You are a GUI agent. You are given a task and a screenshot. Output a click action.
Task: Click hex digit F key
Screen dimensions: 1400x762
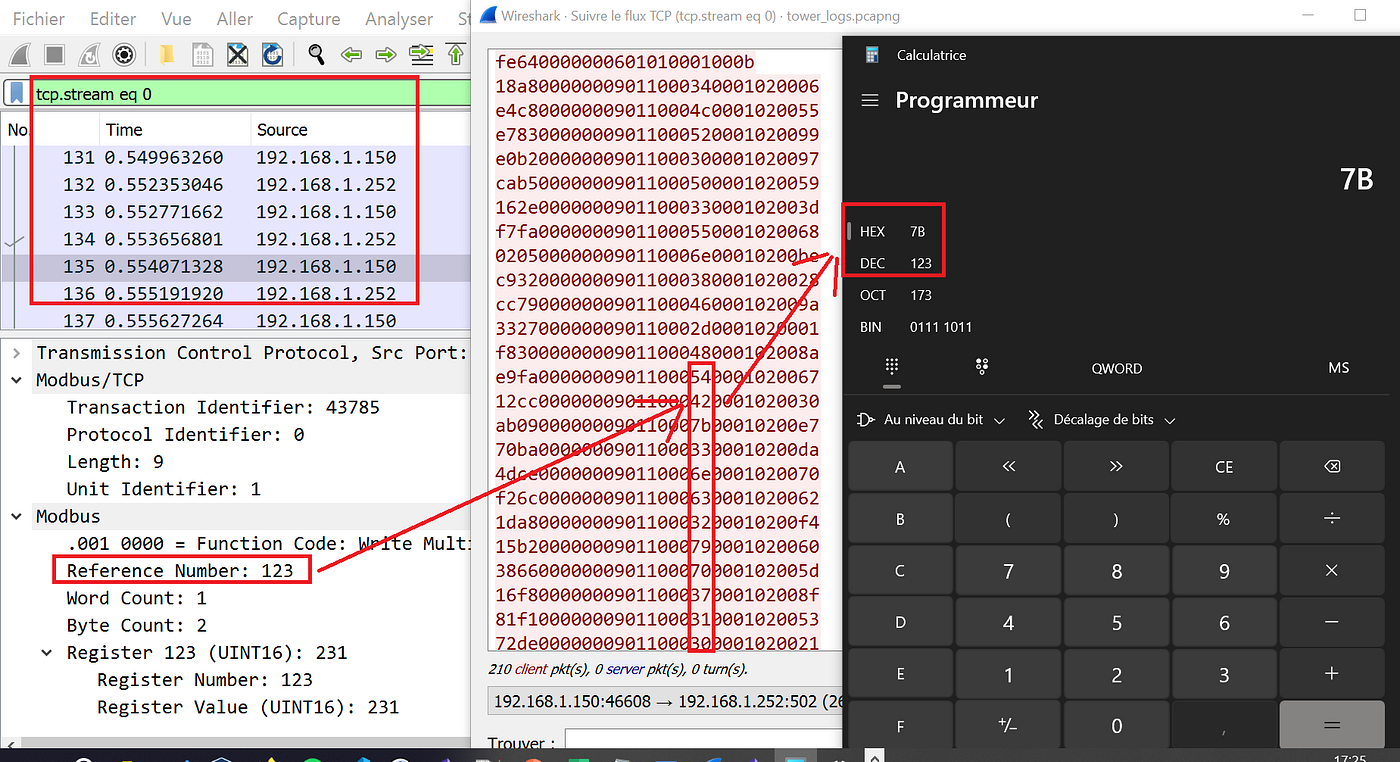click(900, 726)
